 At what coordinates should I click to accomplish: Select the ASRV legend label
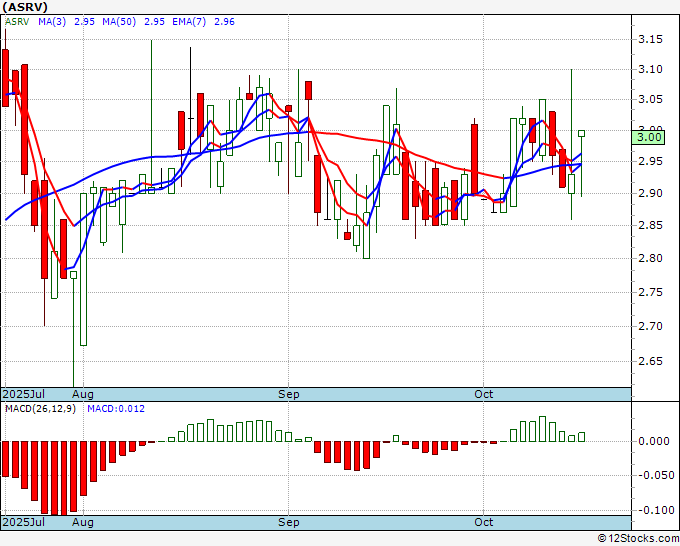(x=17, y=22)
